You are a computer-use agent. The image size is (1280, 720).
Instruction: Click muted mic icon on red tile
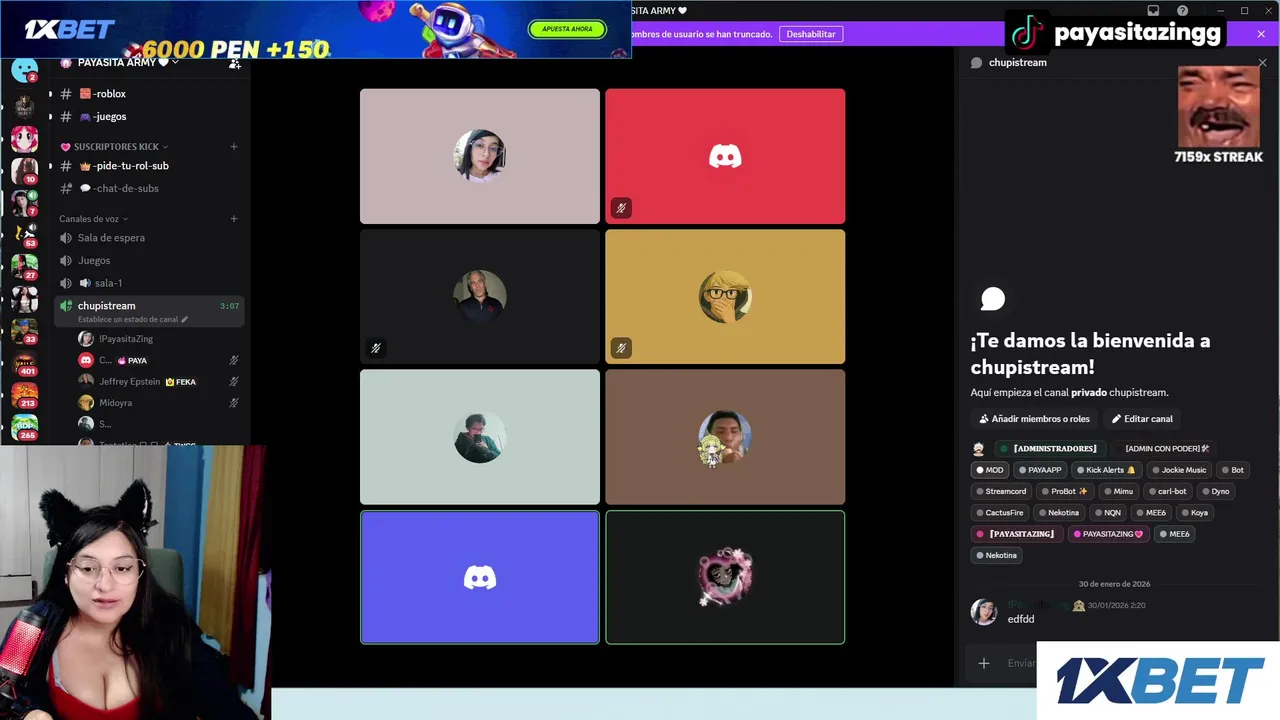pos(621,208)
